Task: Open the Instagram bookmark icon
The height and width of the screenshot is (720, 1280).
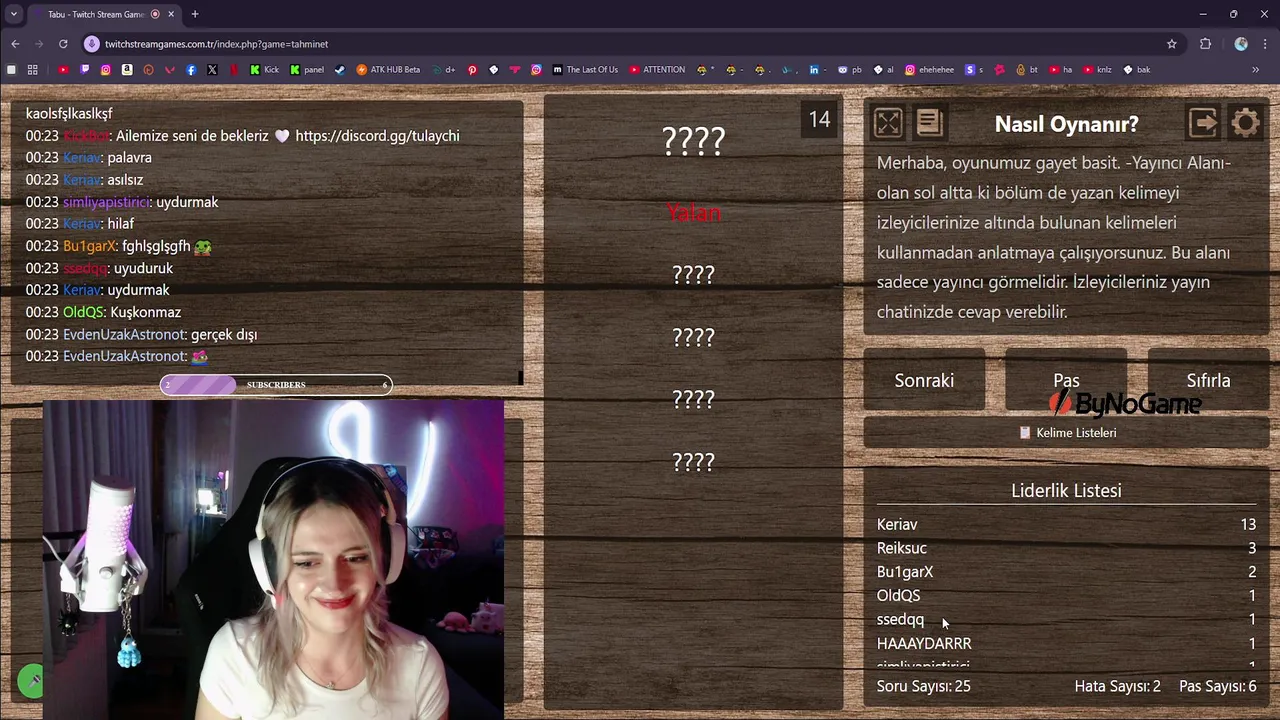Action: 105,70
